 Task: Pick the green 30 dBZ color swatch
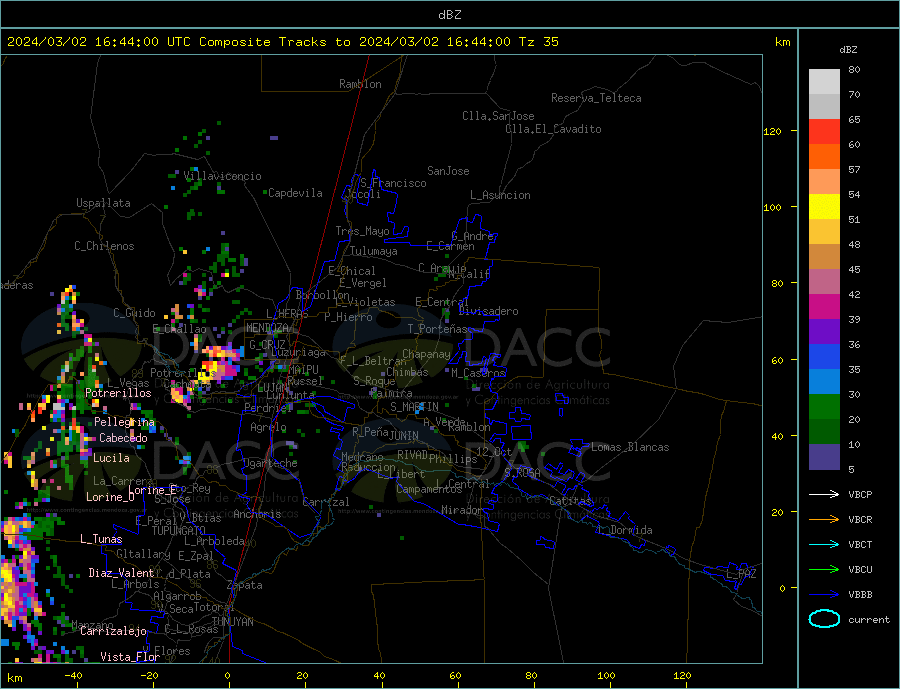[824, 407]
